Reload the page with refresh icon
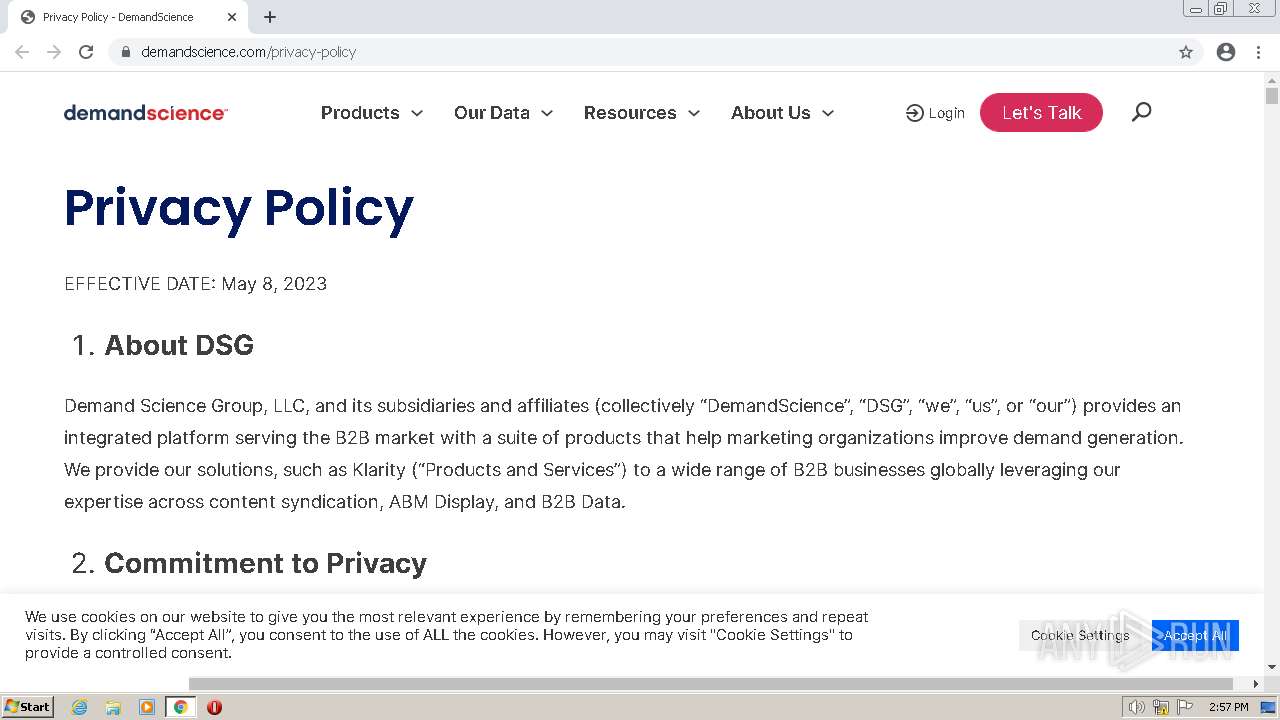The image size is (1280, 720). [86, 52]
